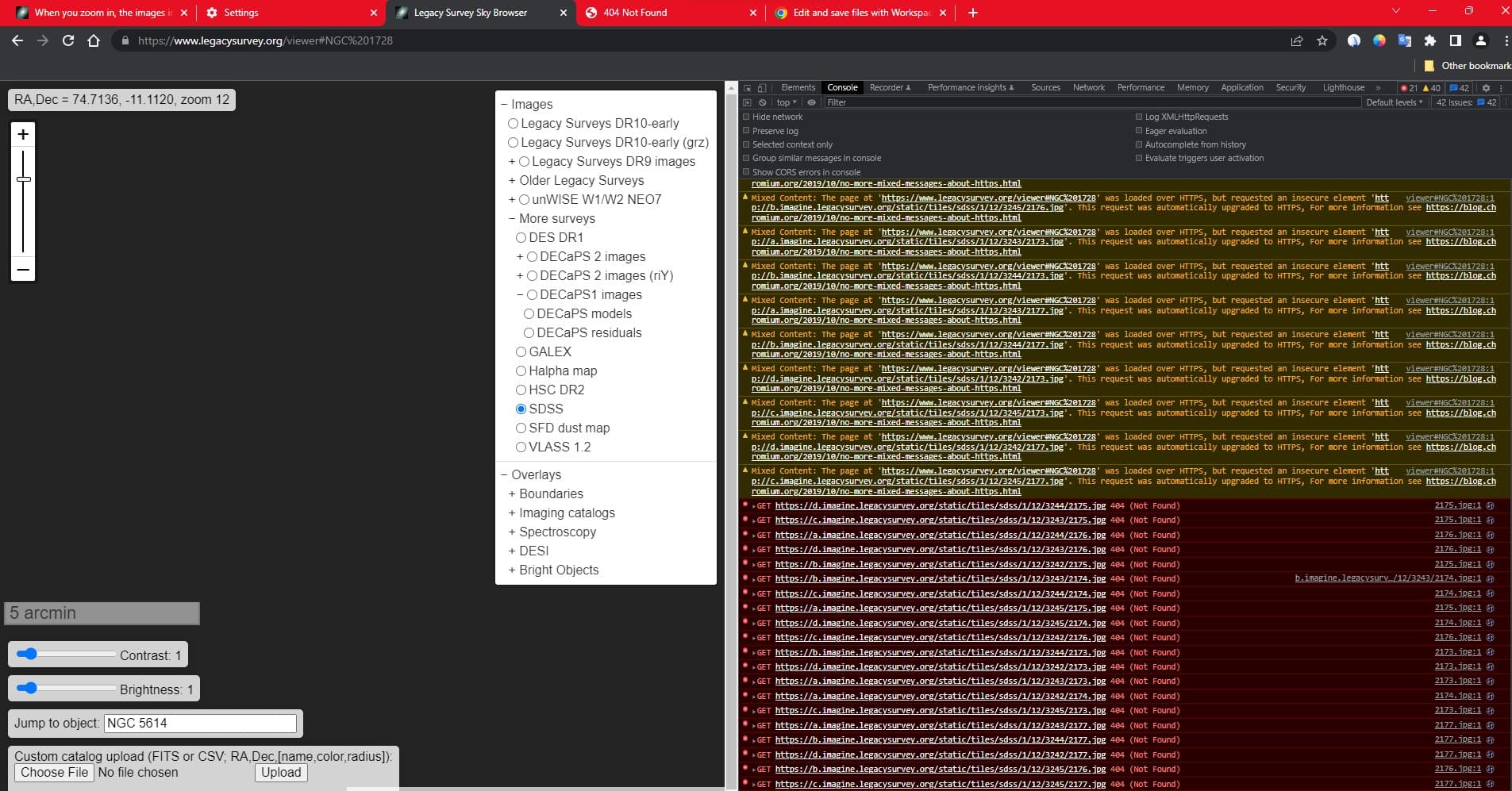Click the DevTools inspect element picker icon
The width and height of the screenshot is (1512, 791).
(x=747, y=88)
